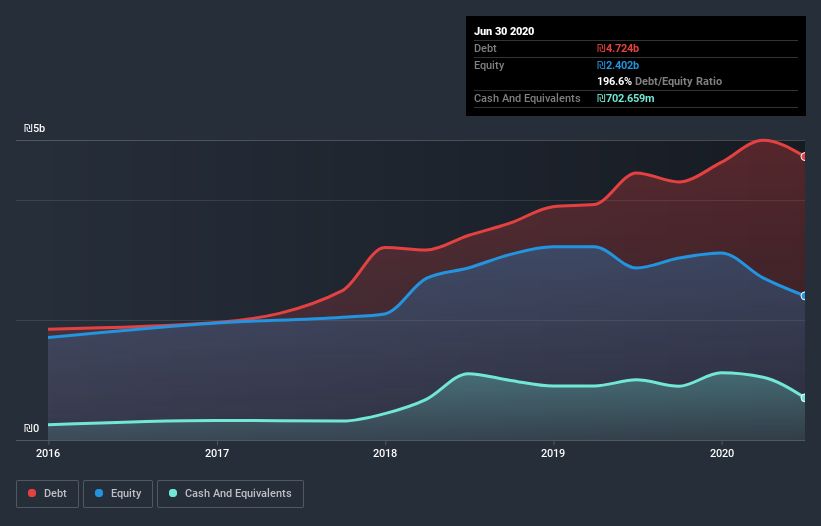
Task: Click the teal Cash legend dot
Action: pos(173,493)
